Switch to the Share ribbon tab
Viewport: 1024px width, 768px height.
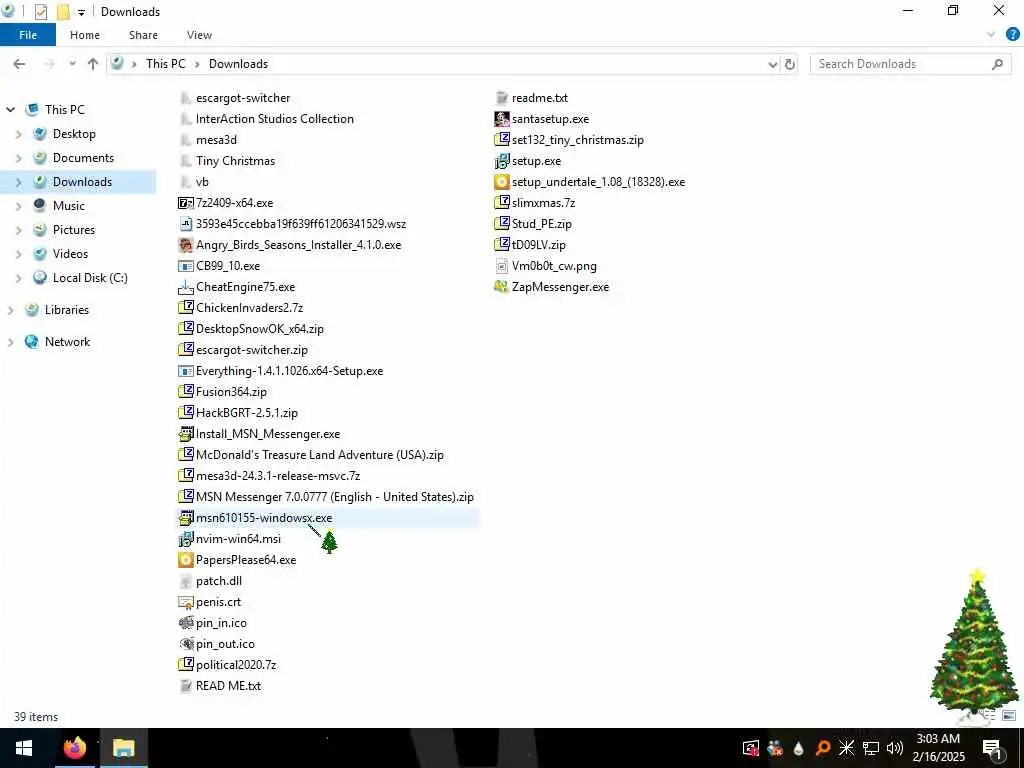(x=143, y=35)
